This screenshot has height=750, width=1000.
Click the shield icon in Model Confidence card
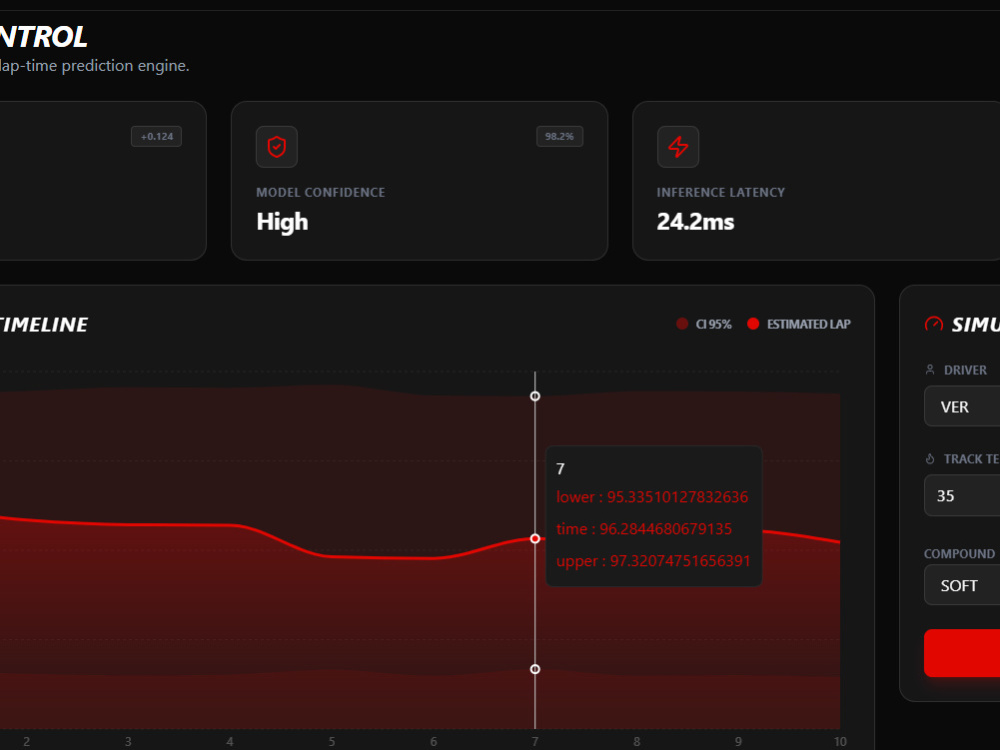point(277,147)
